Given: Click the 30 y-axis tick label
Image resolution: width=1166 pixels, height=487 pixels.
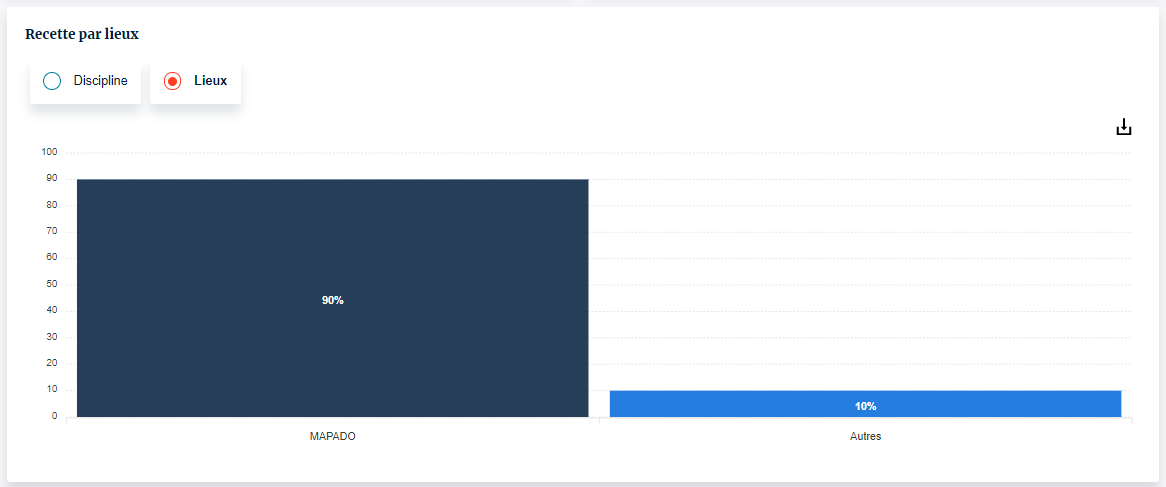Looking at the screenshot, I should pyautogui.click(x=51, y=337).
